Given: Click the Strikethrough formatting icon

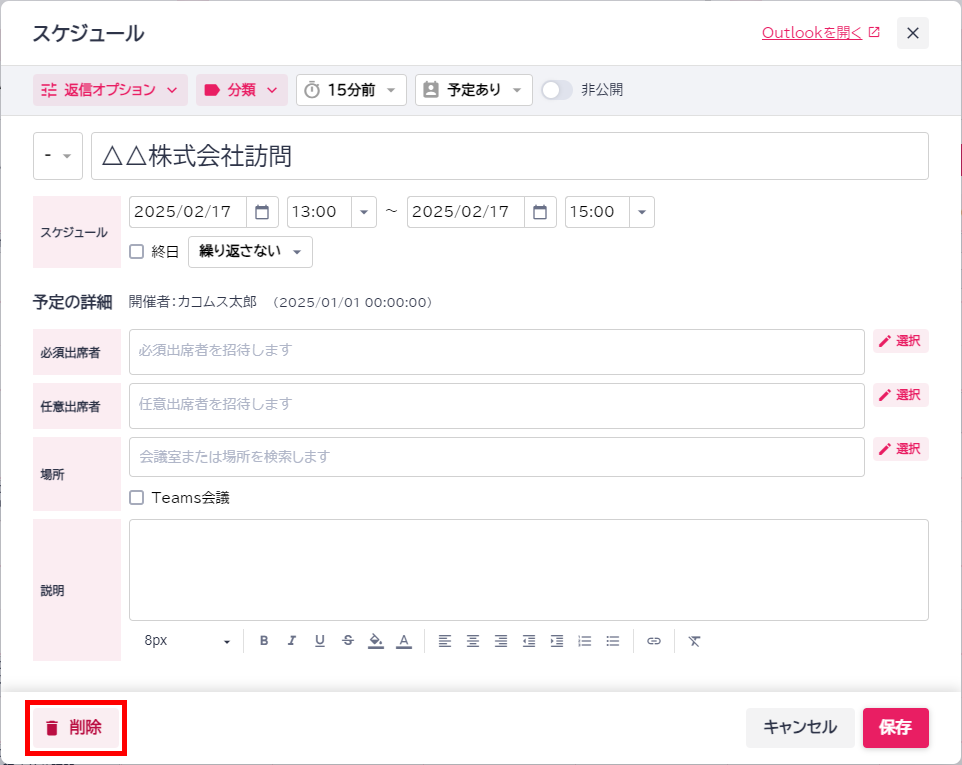Looking at the screenshot, I should coord(348,640).
